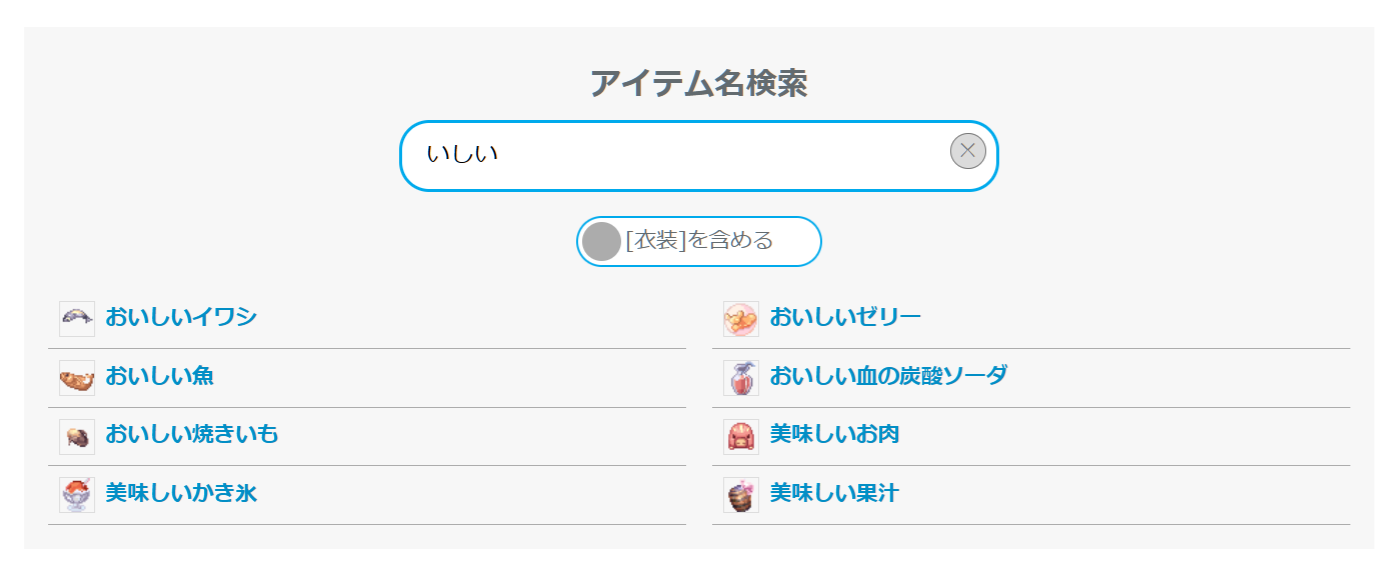Click the meat icon beside 美味しいお肉

coord(741,436)
